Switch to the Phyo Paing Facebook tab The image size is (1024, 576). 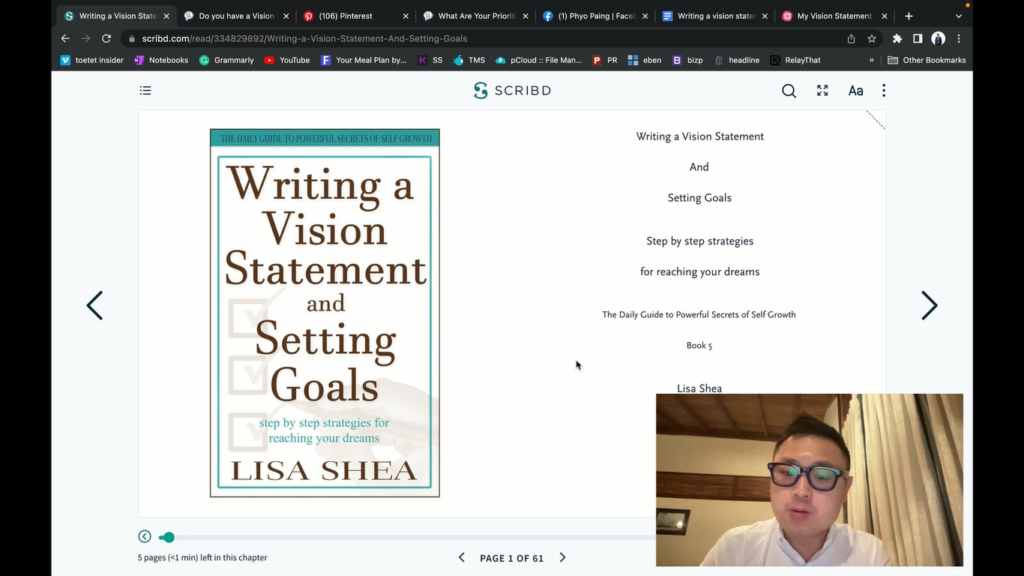click(x=594, y=16)
